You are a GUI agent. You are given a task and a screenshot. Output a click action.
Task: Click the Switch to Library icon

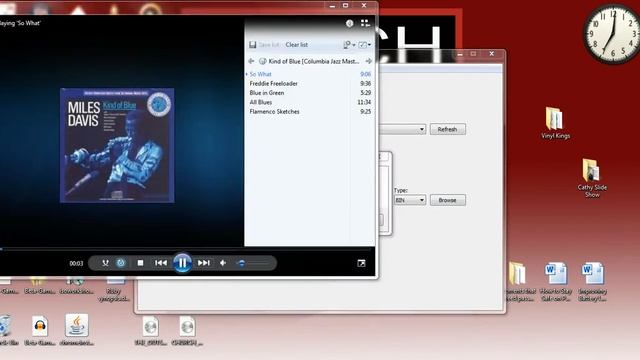click(365, 23)
